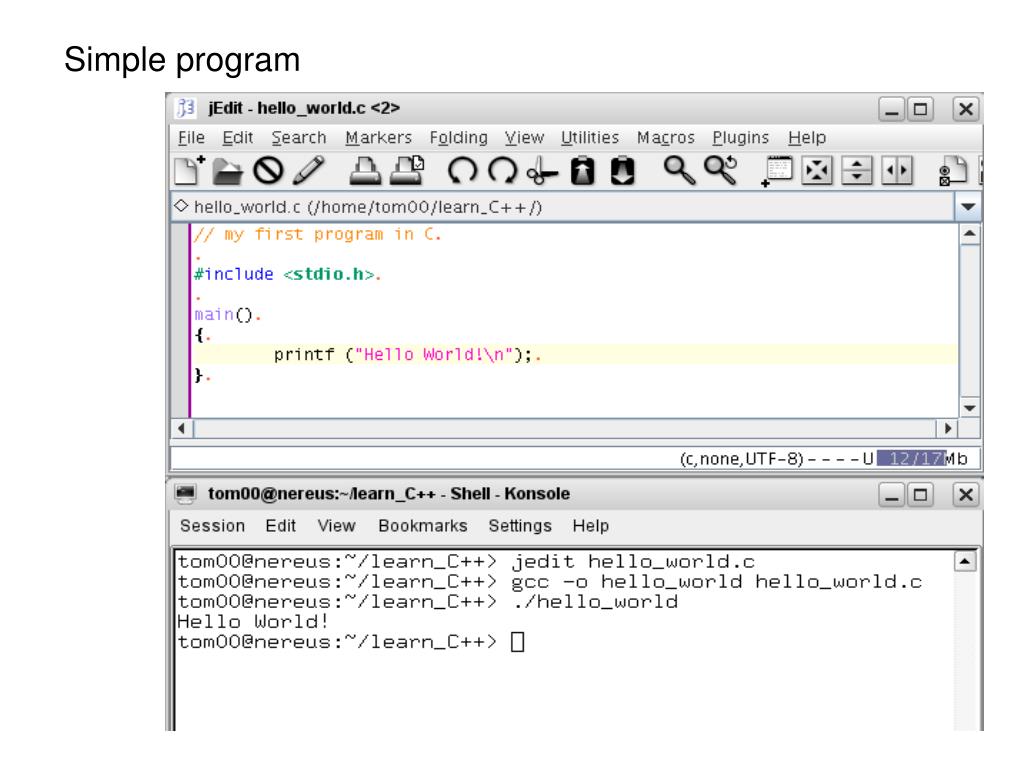Viewport: 1023px width, 767px height.
Task: Open the Bookmarks menu in Konsole
Action: tap(423, 526)
